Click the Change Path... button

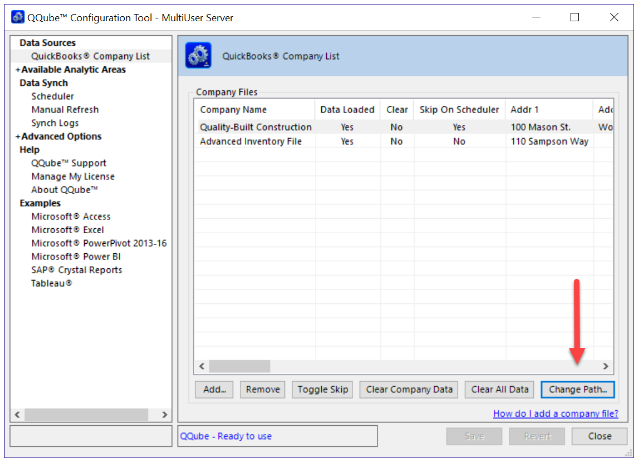tap(577, 390)
